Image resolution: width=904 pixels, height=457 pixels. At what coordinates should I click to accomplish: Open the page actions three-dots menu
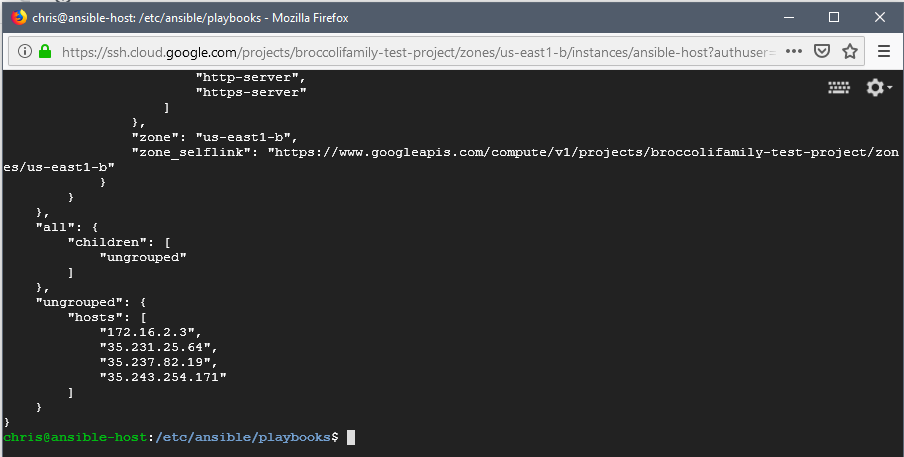coord(794,51)
